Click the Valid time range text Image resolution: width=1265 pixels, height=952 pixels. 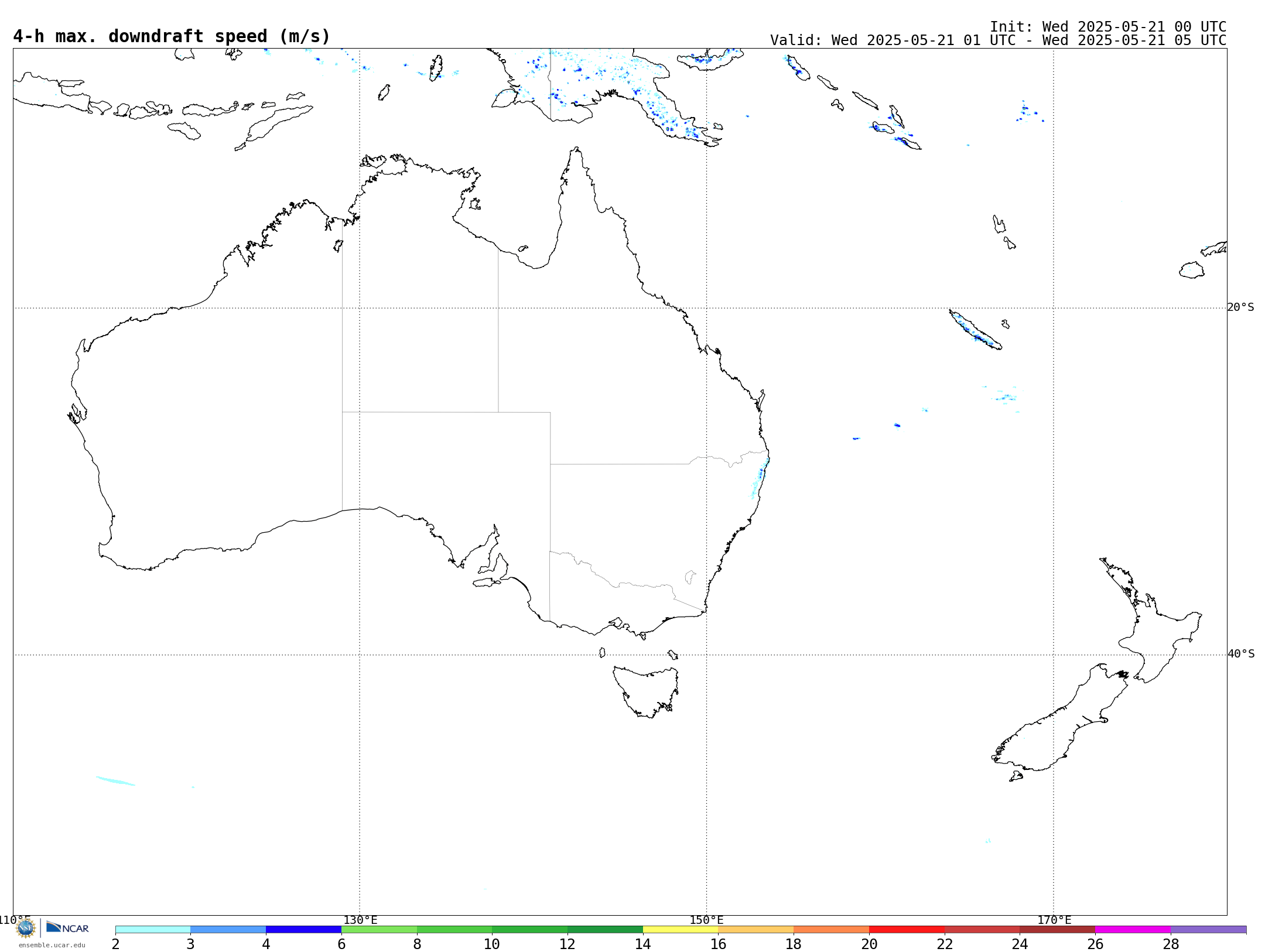tap(999, 40)
